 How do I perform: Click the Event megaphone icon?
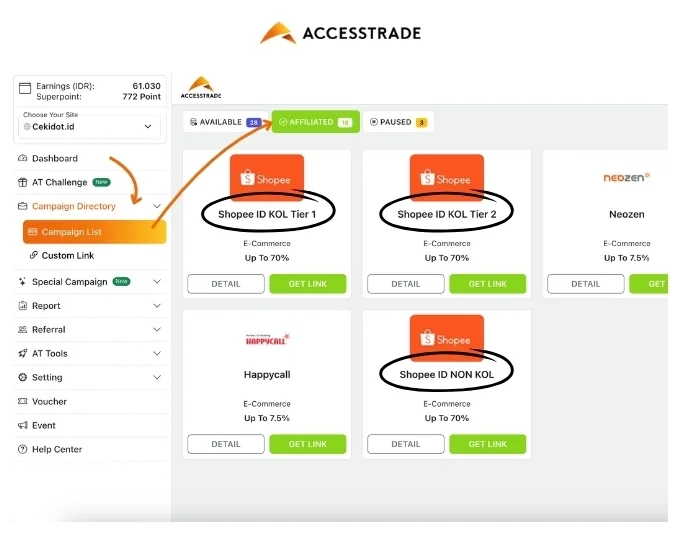22,425
